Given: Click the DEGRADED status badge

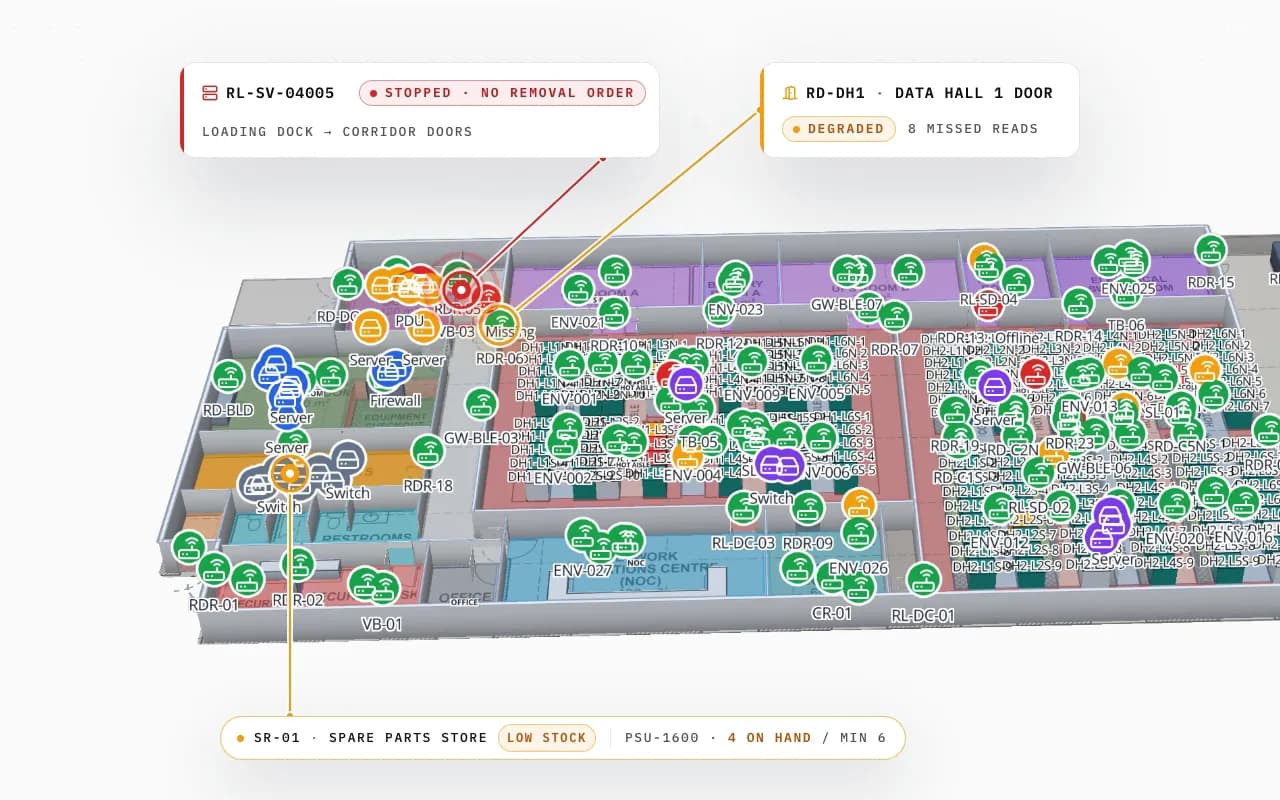Looking at the screenshot, I should click(838, 129).
